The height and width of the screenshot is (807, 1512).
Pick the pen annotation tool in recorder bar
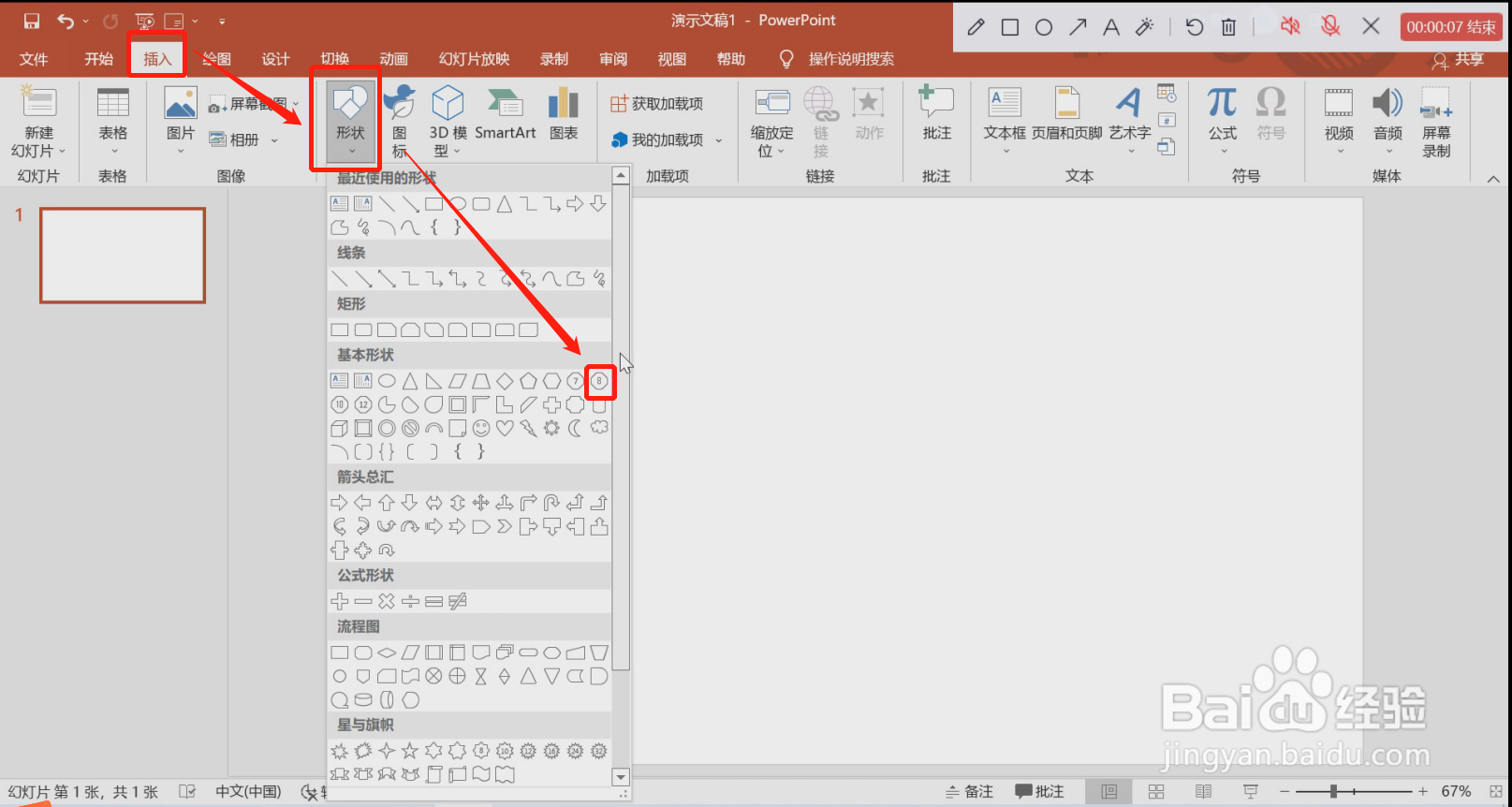tap(976, 27)
